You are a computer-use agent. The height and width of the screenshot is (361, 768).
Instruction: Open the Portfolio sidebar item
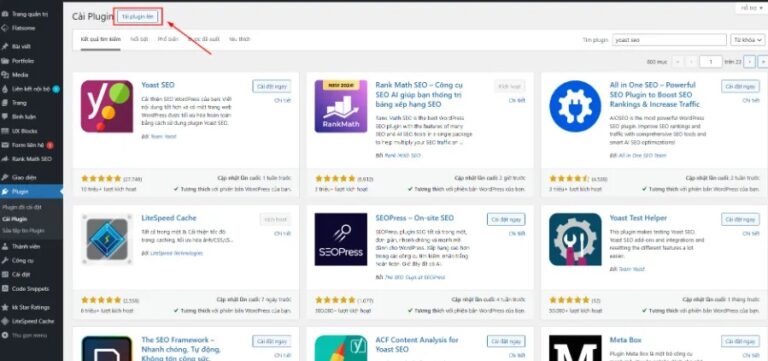(23, 61)
